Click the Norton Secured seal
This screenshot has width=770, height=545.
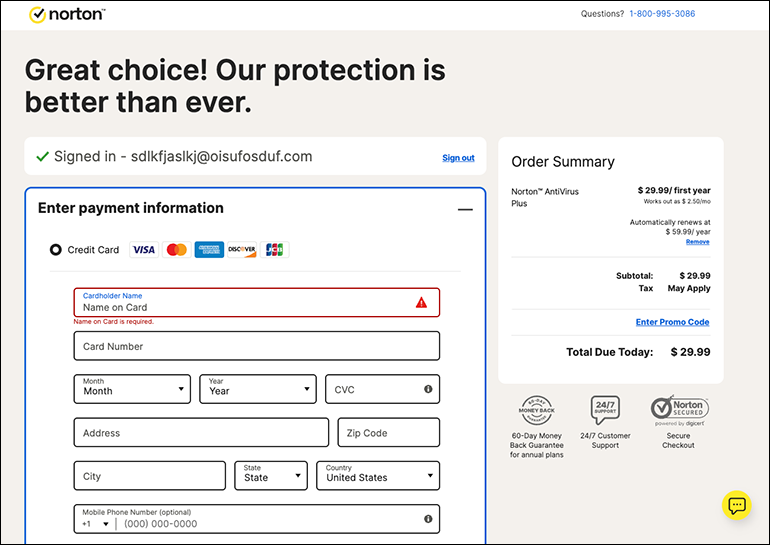point(680,409)
